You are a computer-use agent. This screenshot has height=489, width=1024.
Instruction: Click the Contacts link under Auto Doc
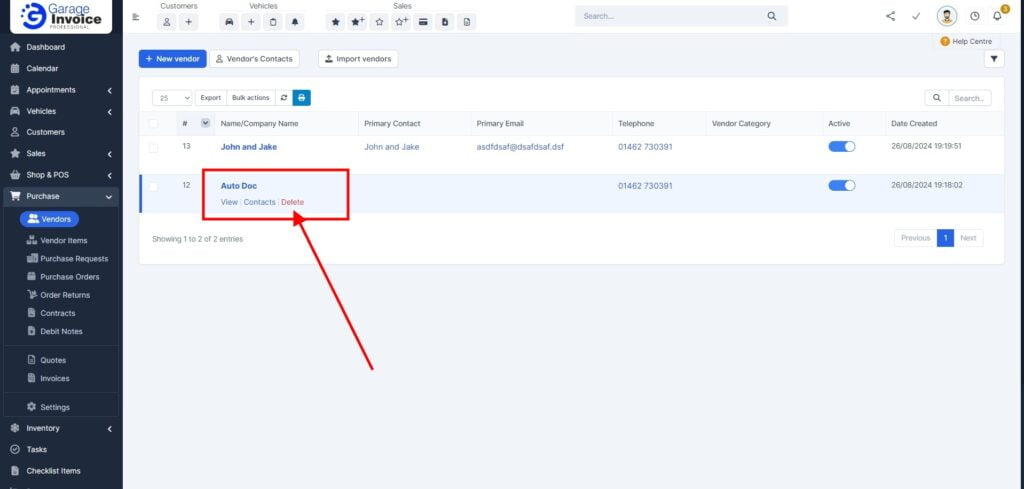259,202
